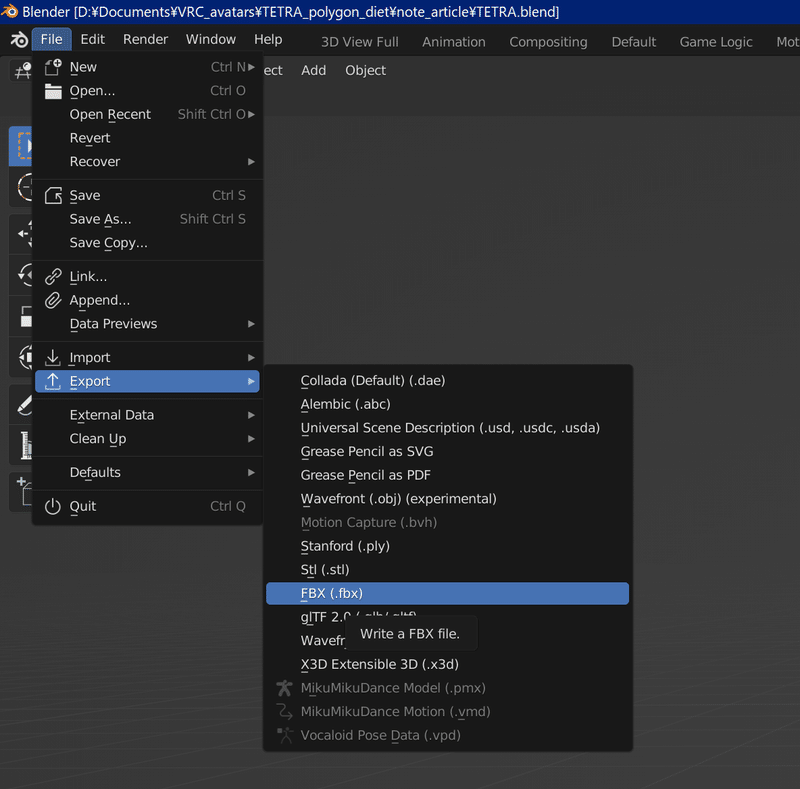Click the Export upload-arrow icon
The image size is (800, 789).
point(53,381)
